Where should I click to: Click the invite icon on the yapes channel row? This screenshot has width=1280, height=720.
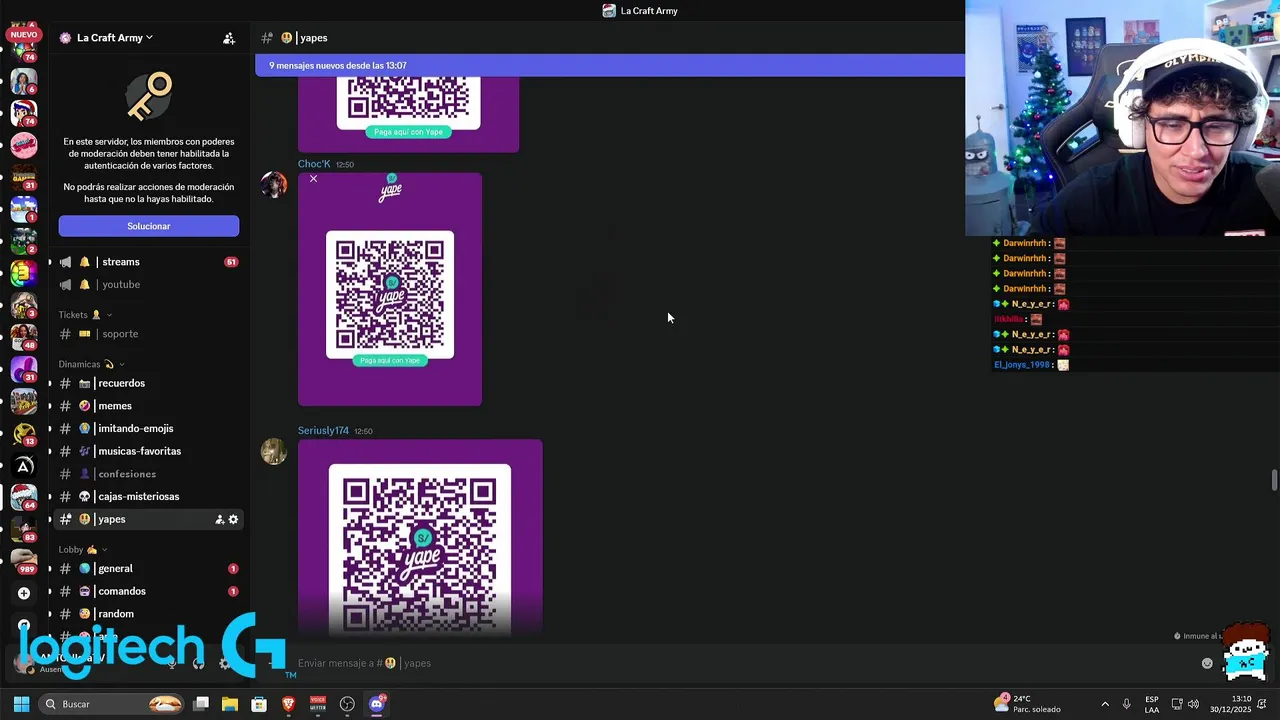[x=219, y=519]
